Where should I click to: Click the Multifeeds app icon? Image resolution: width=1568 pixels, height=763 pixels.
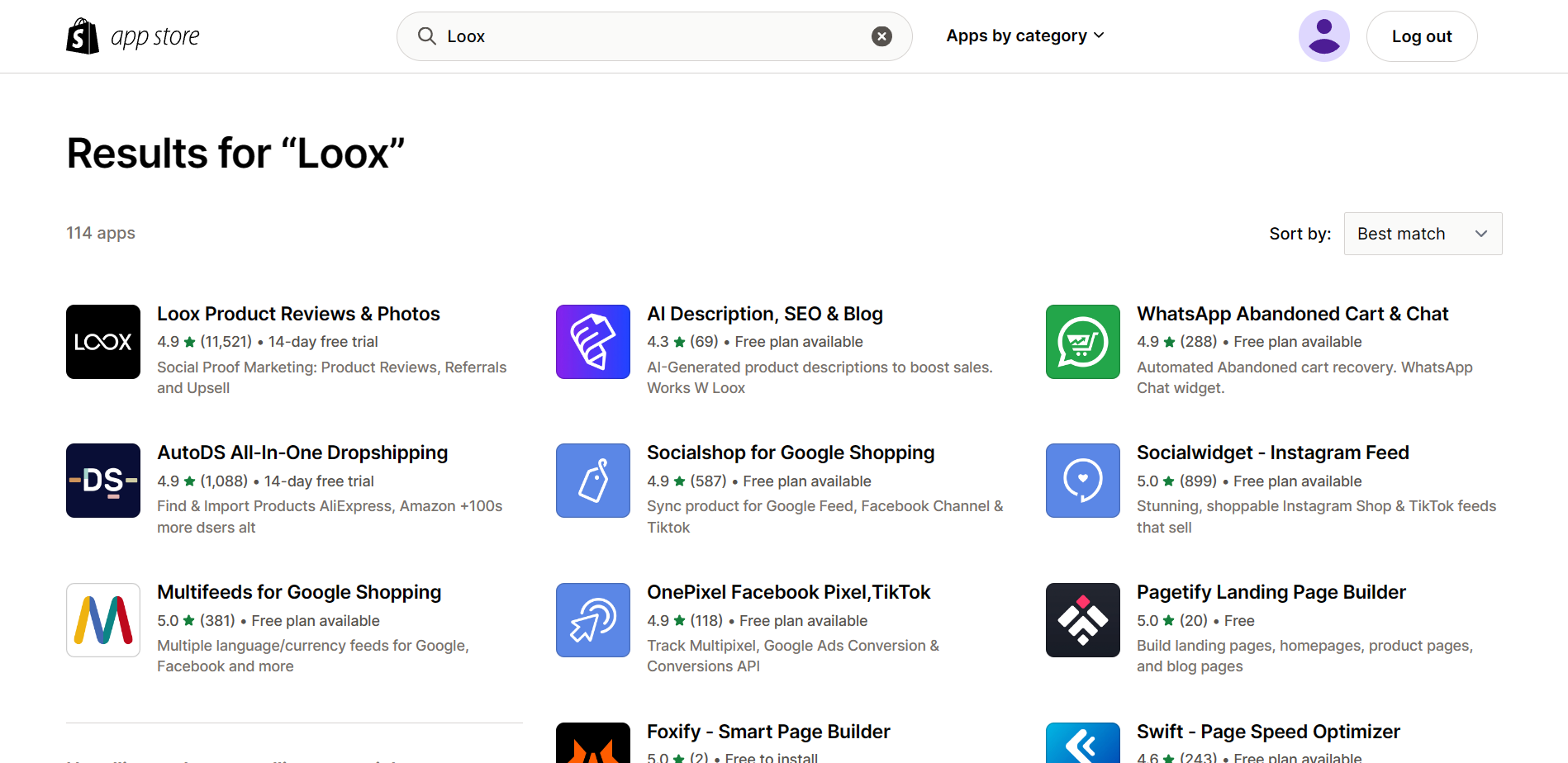(x=103, y=620)
